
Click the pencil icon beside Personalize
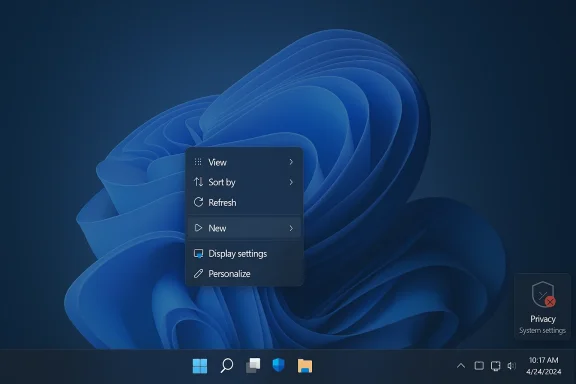point(198,273)
